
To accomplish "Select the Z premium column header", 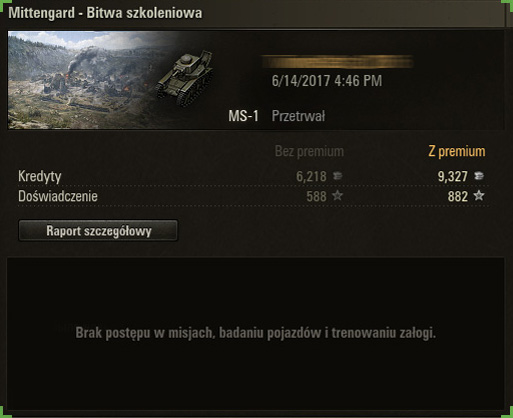I will [457, 151].
